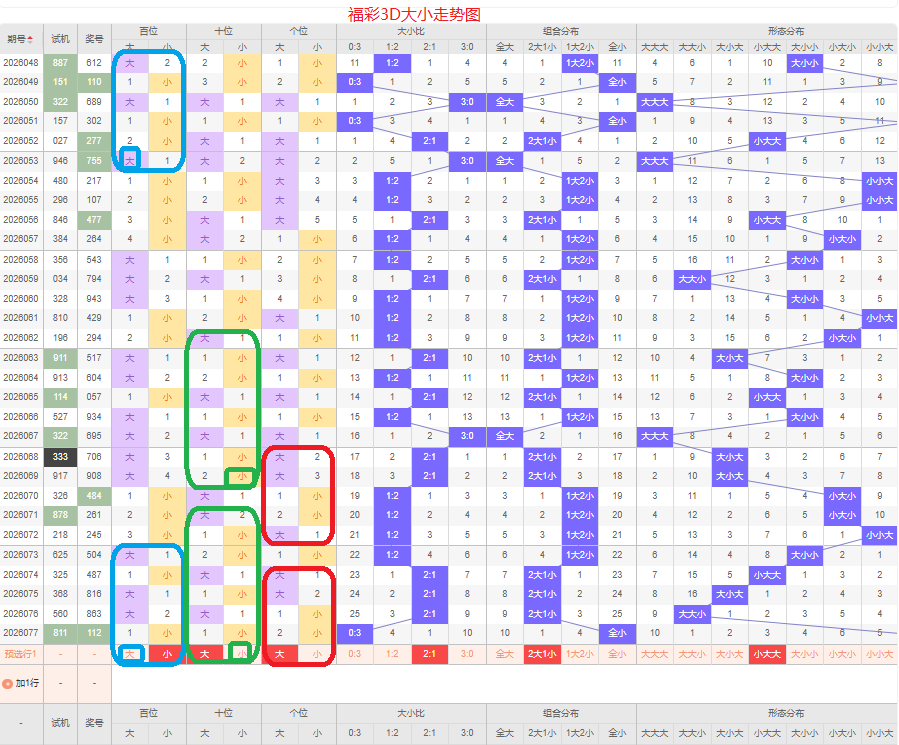Select 大大小 in the 预选行1 row
The height and width of the screenshot is (745, 899).
pyautogui.click(x=692, y=654)
